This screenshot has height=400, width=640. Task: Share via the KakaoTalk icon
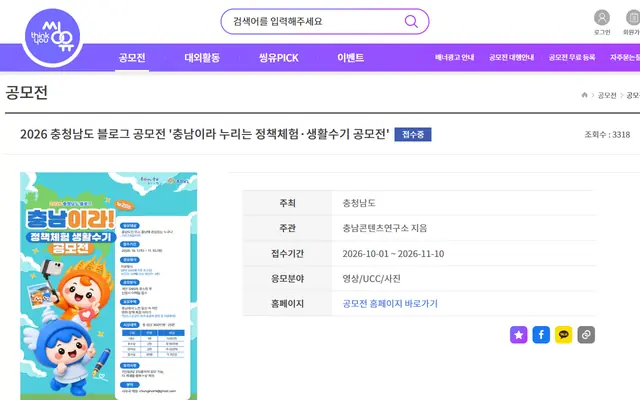[x=563, y=335]
